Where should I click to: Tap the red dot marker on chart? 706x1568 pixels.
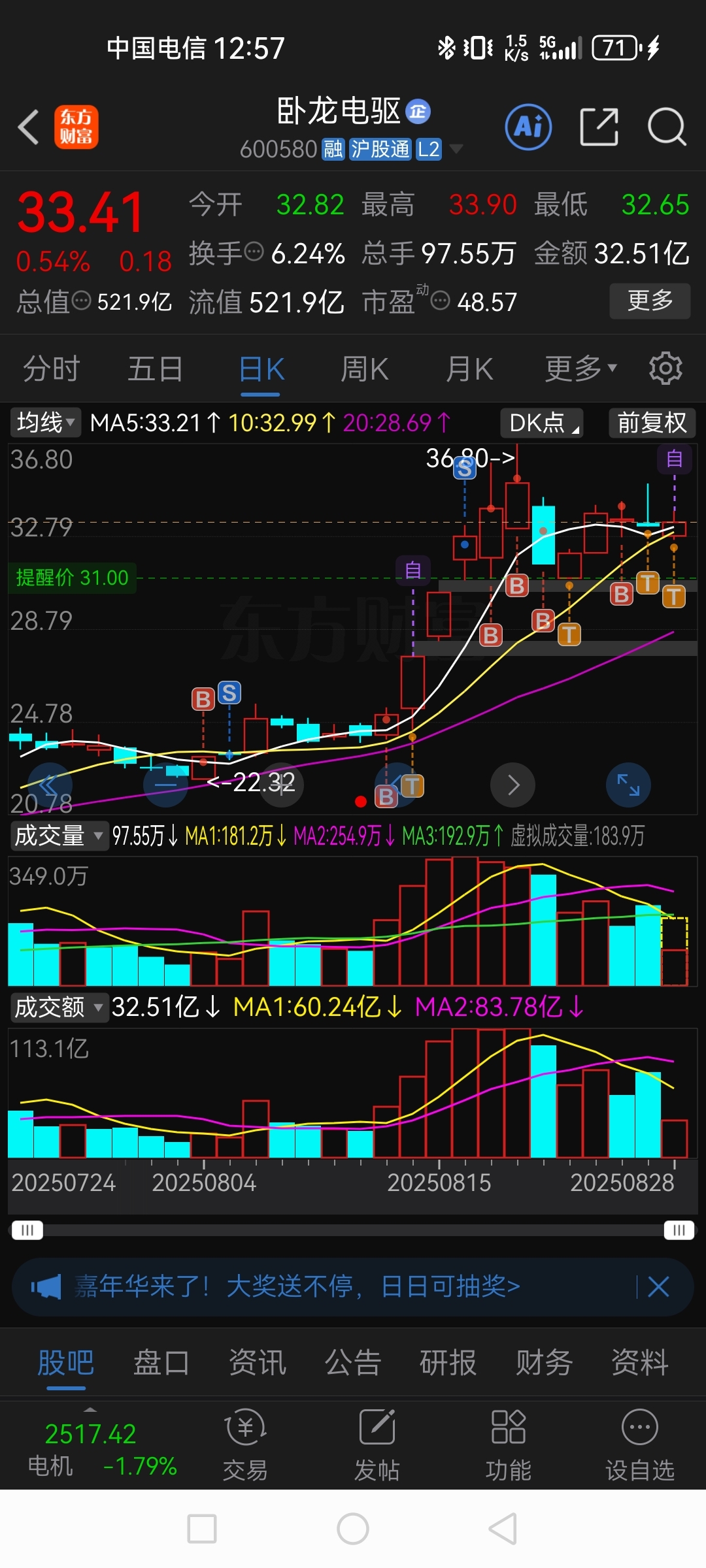pyautogui.click(x=360, y=801)
